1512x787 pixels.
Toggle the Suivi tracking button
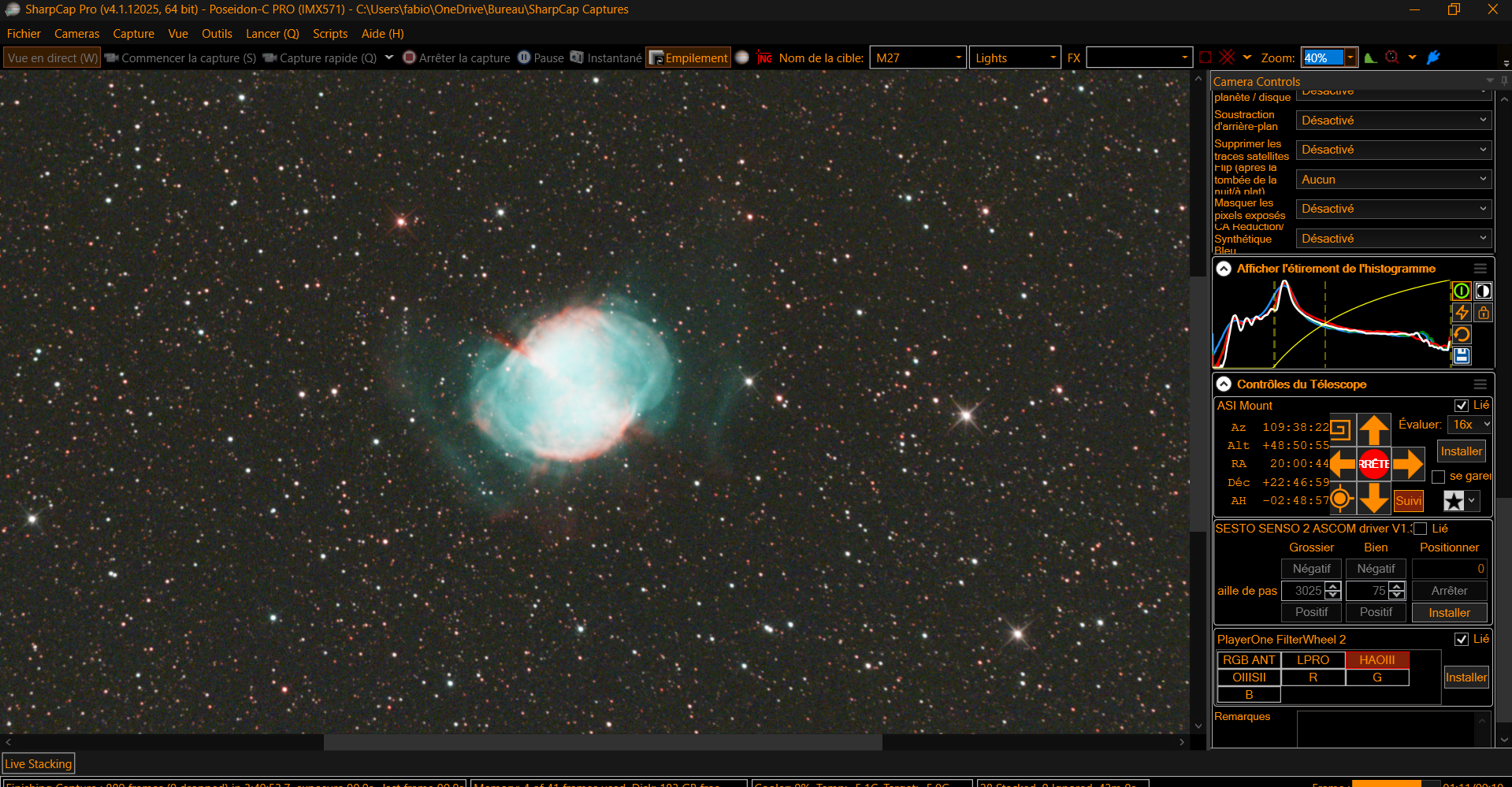(1408, 500)
